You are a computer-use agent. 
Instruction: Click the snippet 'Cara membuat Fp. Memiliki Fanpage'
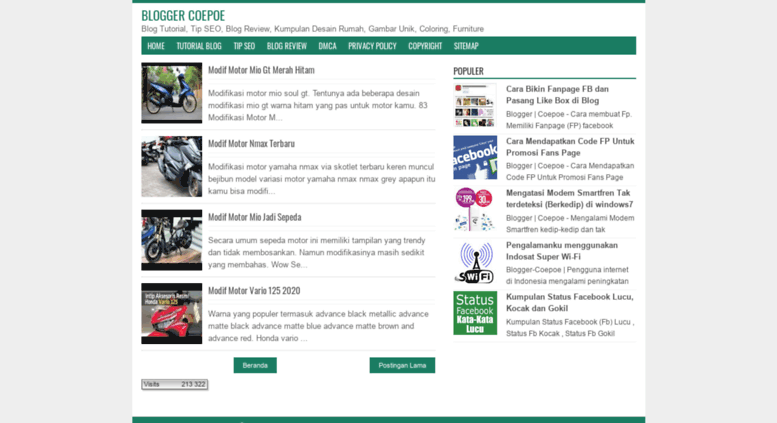tap(569, 120)
